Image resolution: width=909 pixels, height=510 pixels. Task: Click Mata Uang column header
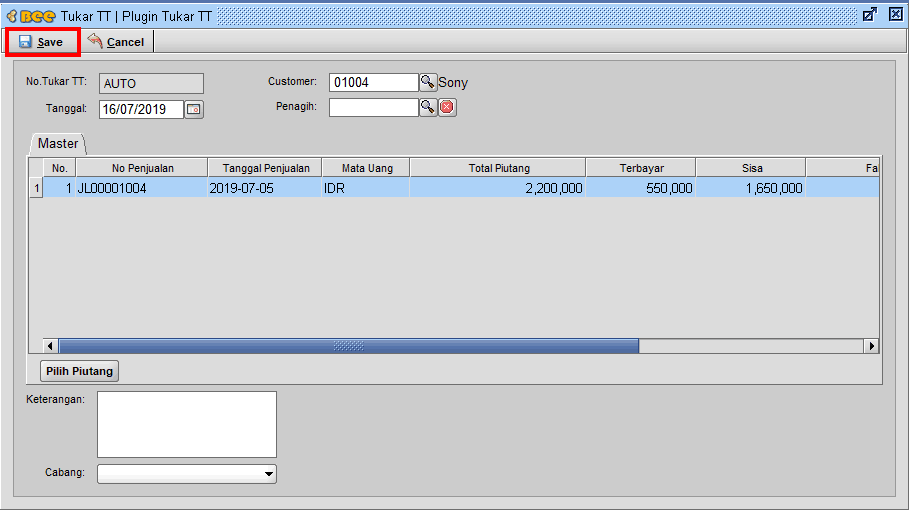pyautogui.click(x=367, y=168)
